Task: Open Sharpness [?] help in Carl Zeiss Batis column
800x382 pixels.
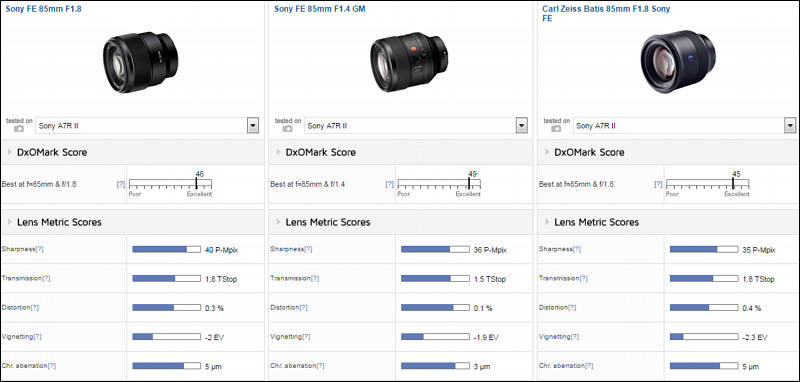Action: (x=577, y=249)
